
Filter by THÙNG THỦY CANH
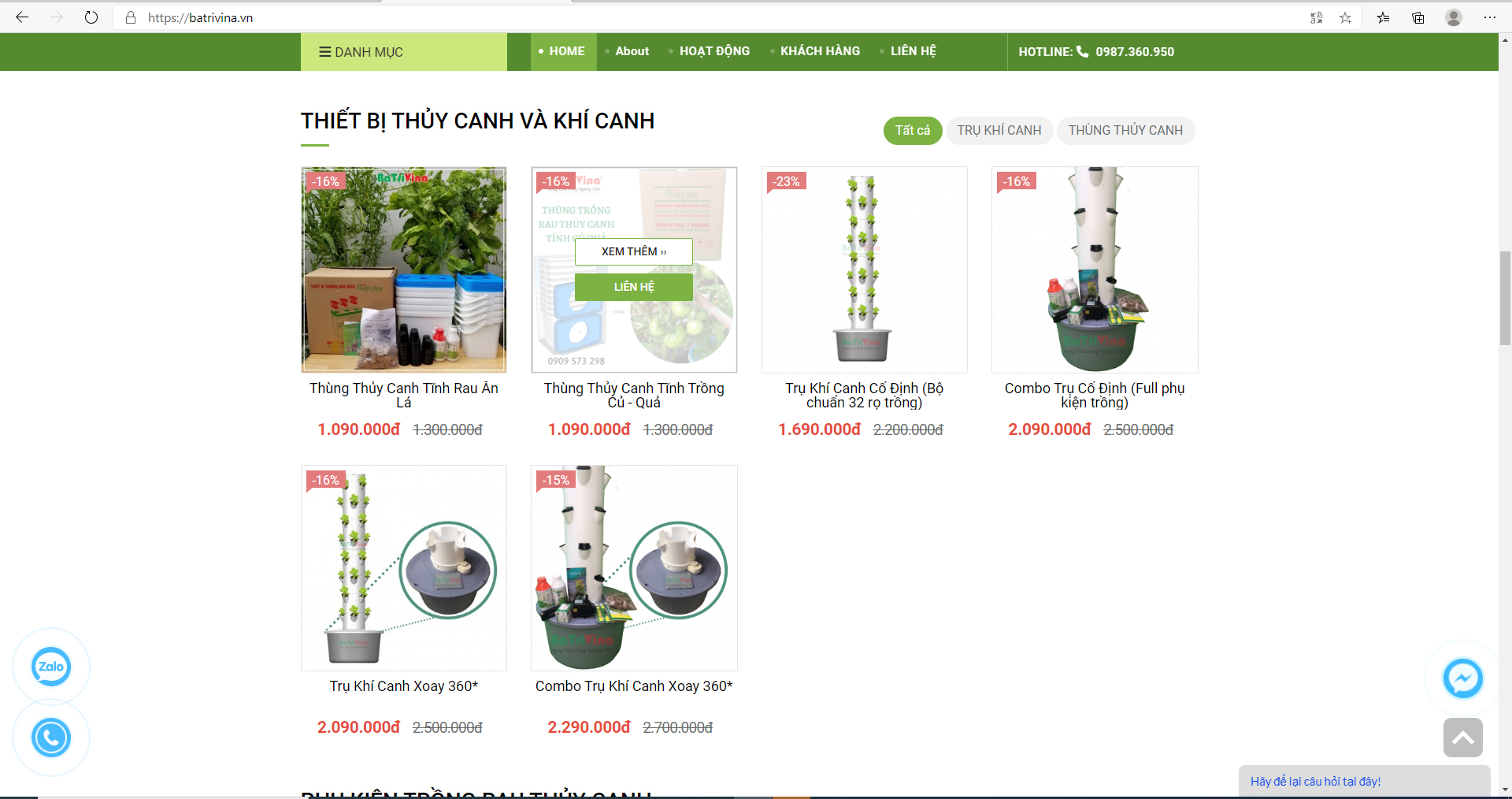coord(1125,130)
